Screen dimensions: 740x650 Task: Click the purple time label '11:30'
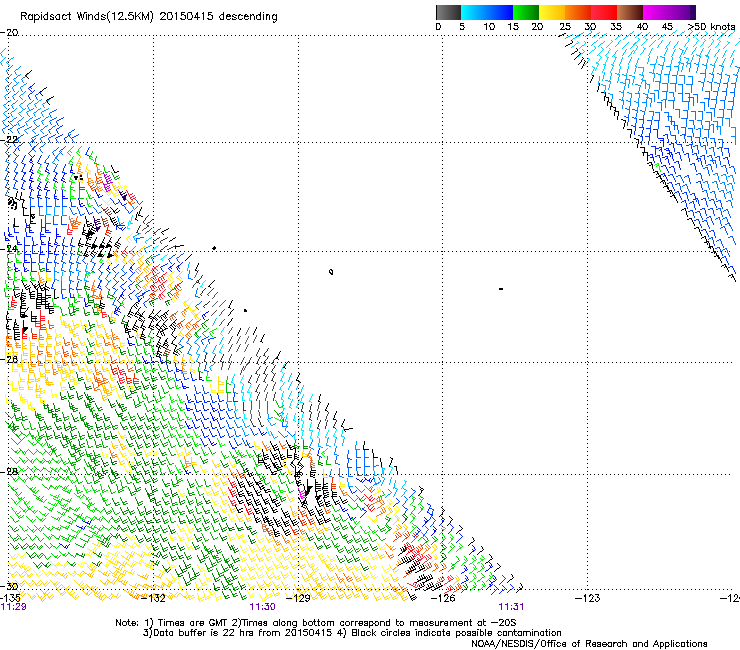click(x=262, y=607)
